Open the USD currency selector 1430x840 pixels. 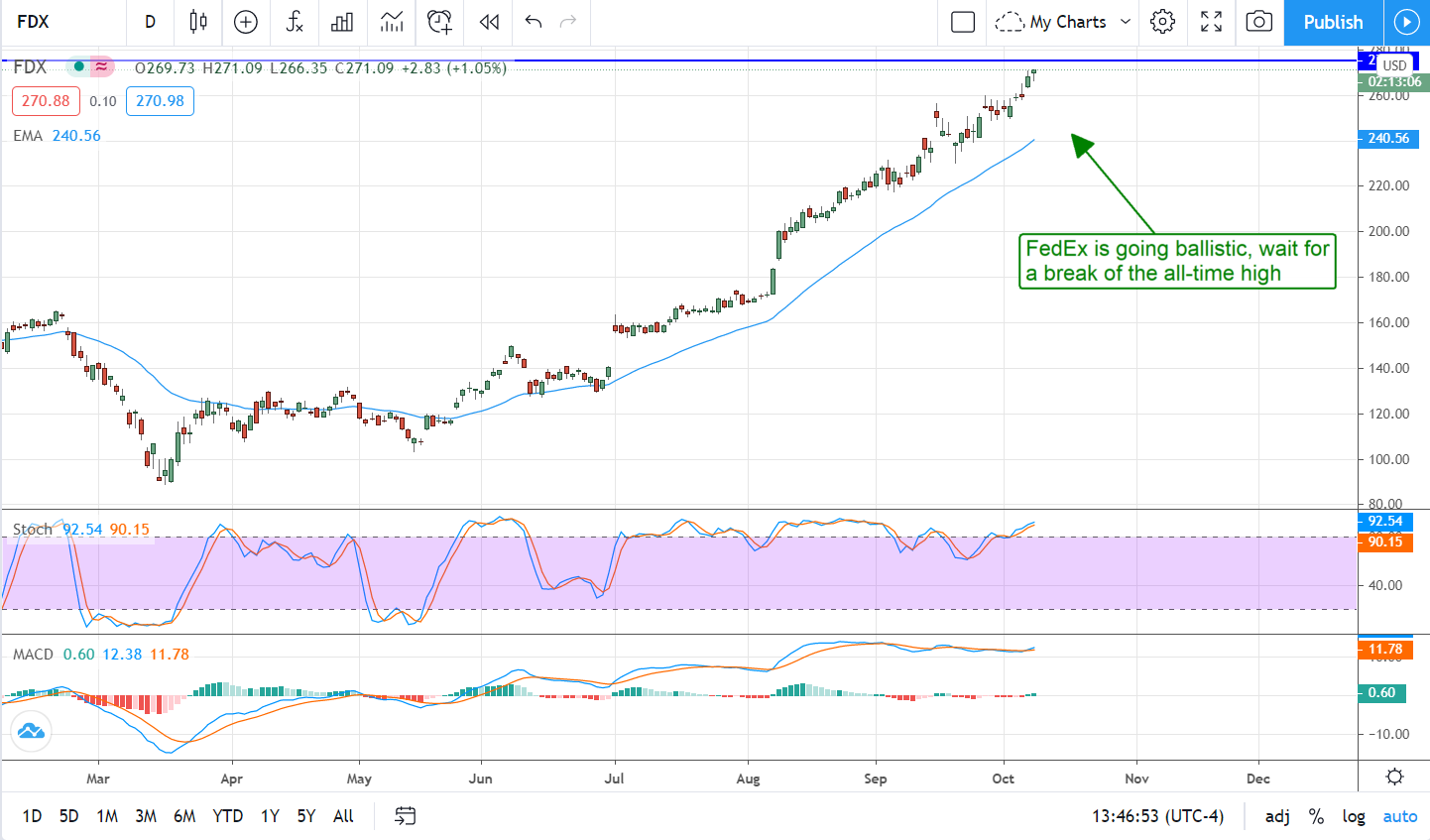(1394, 65)
